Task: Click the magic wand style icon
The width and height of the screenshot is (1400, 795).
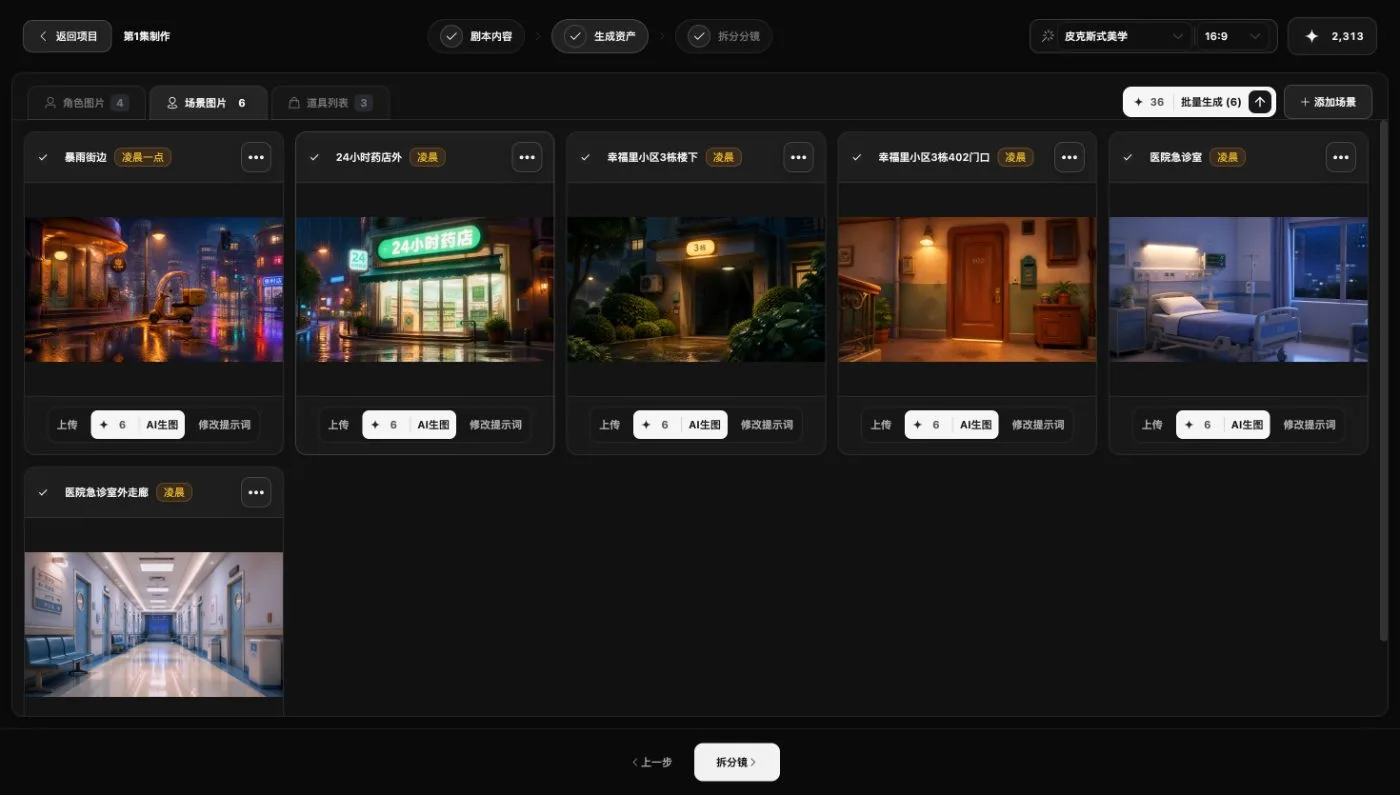Action: point(1048,36)
